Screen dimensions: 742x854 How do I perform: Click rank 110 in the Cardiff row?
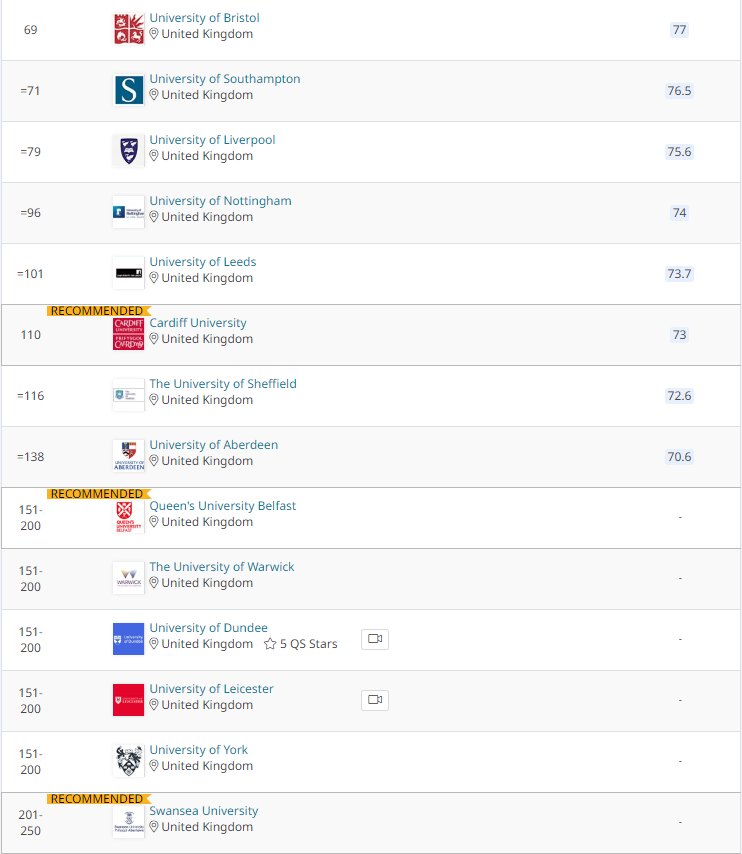[31, 334]
